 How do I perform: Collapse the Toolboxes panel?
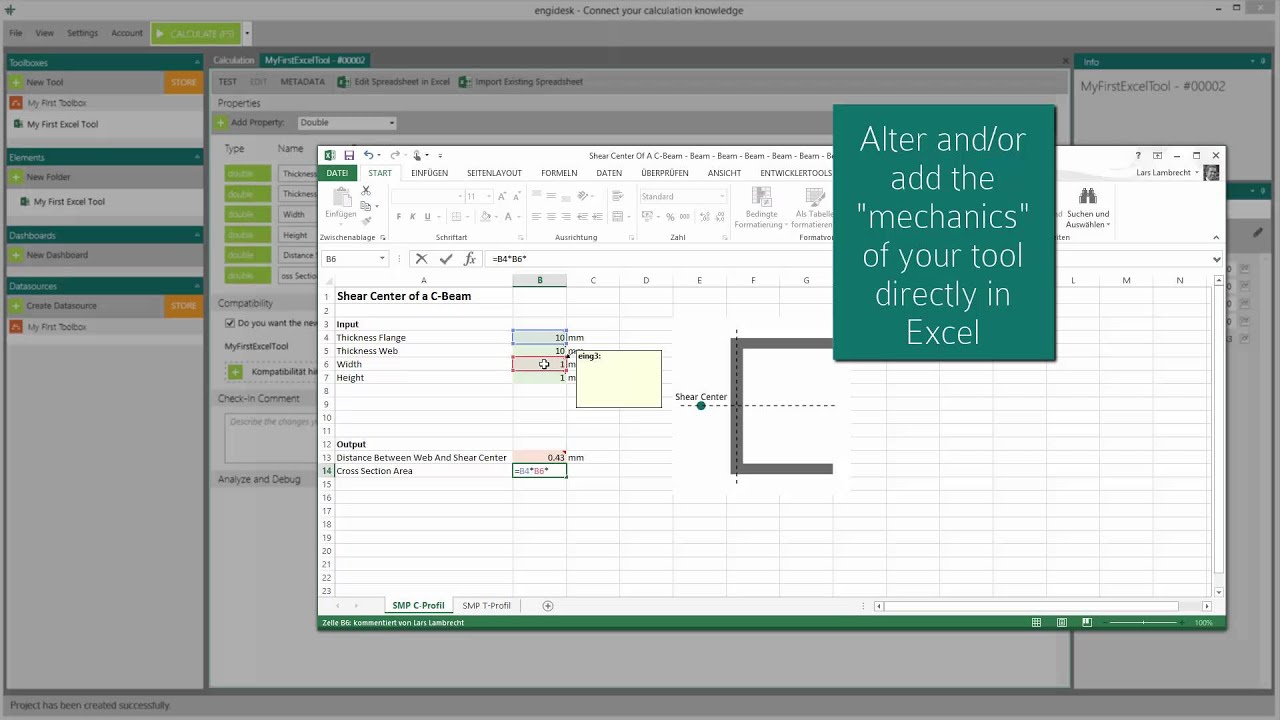click(x=198, y=62)
